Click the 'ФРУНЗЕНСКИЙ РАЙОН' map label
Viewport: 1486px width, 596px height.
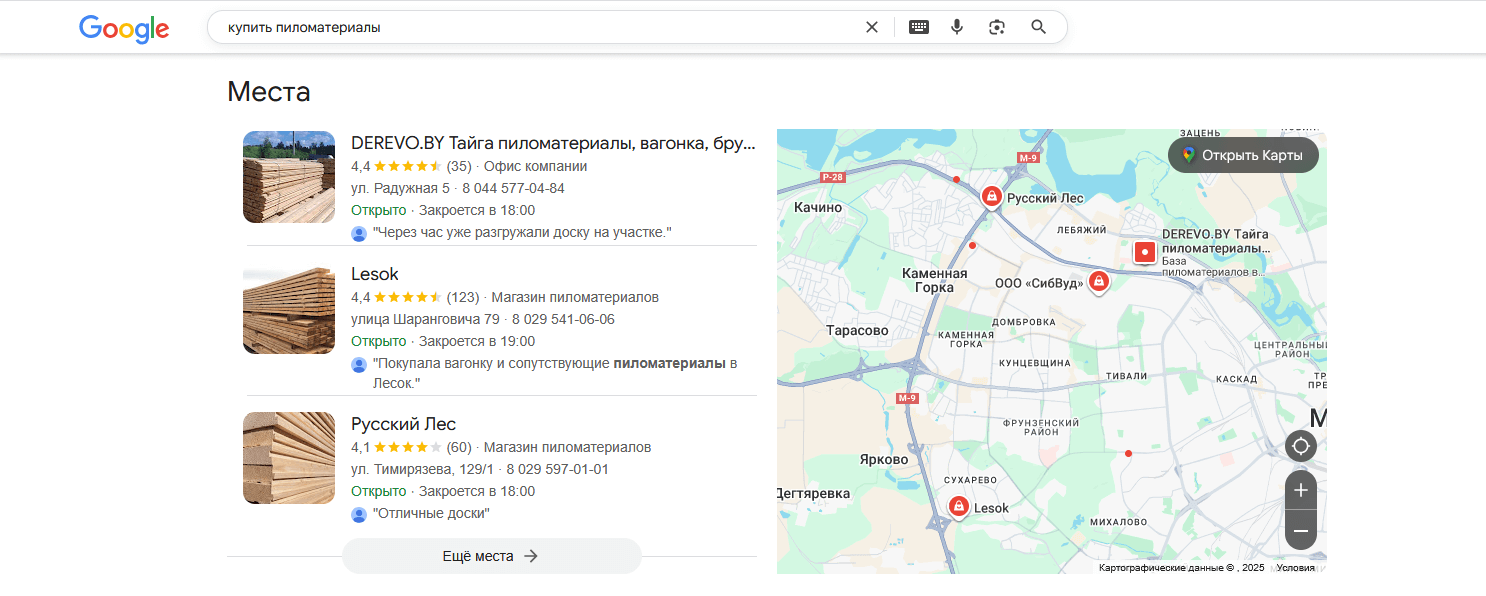click(1043, 427)
